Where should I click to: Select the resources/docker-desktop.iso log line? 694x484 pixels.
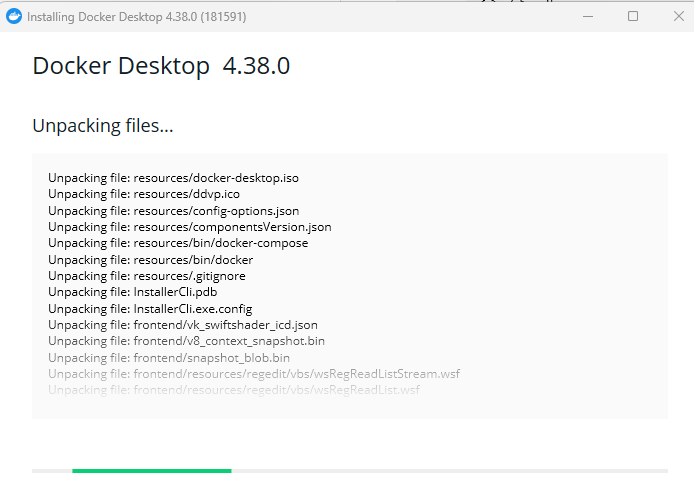pos(174,178)
